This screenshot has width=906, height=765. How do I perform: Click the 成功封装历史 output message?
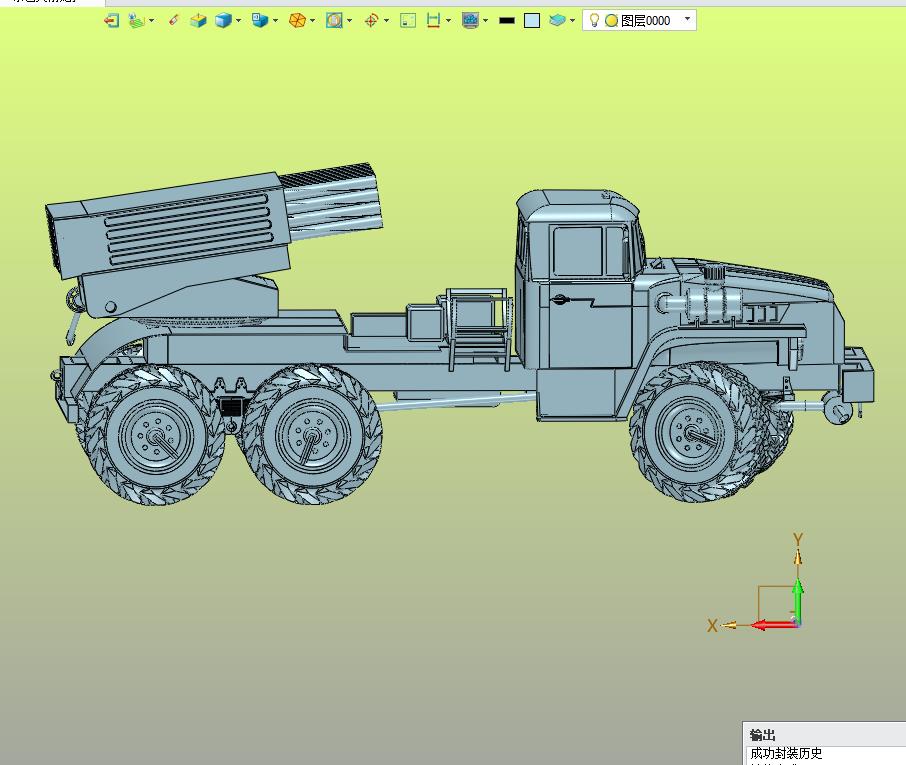pos(786,753)
